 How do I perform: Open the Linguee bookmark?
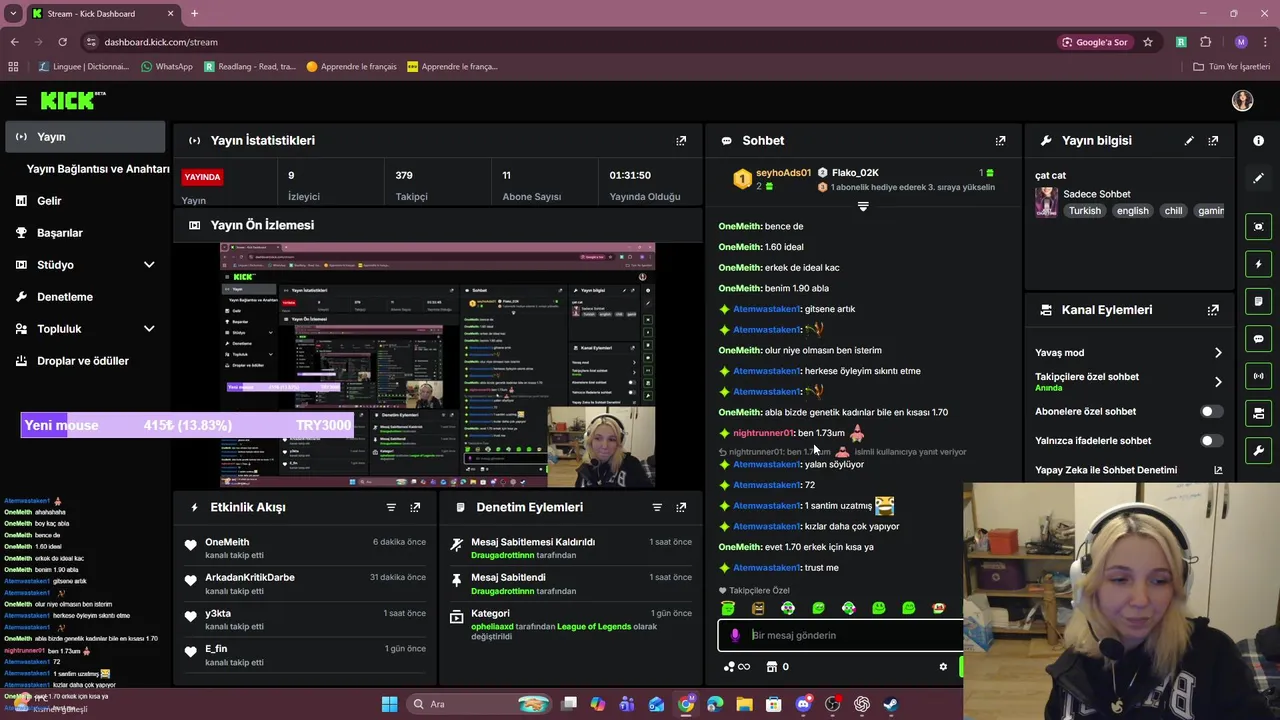pyautogui.click(x=83, y=67)
